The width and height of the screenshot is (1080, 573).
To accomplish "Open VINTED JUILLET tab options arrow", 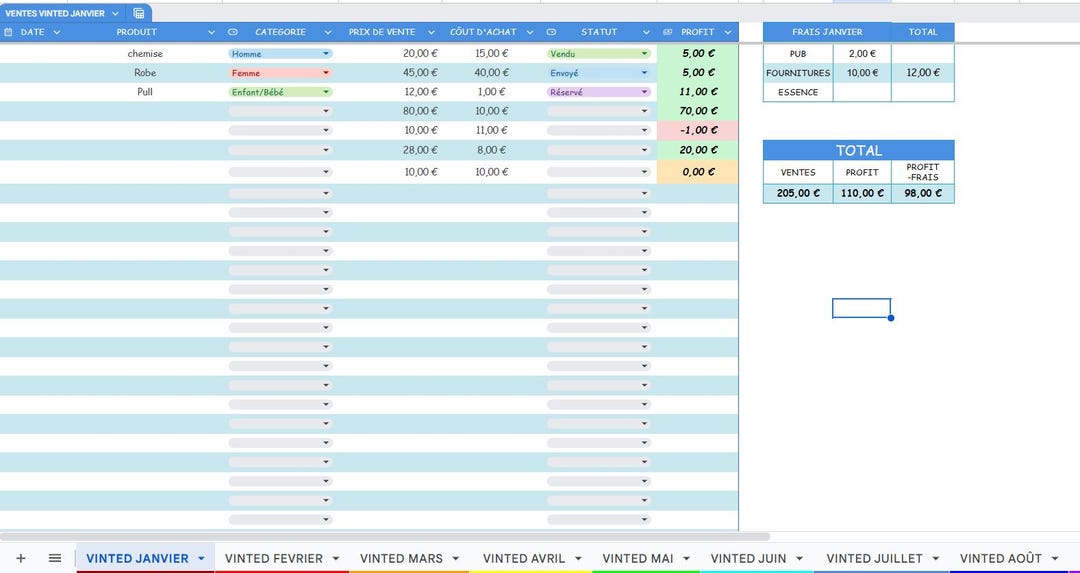I will pos(935,559).
